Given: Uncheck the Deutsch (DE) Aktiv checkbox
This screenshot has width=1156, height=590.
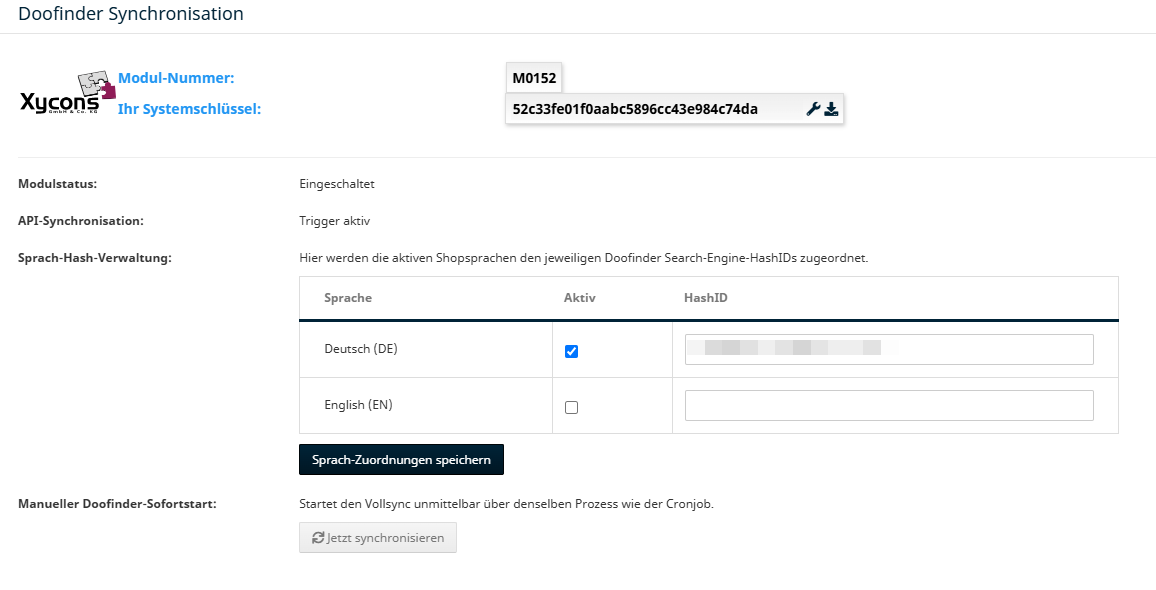Looking at the screenshot, I should tap(571, 352).
